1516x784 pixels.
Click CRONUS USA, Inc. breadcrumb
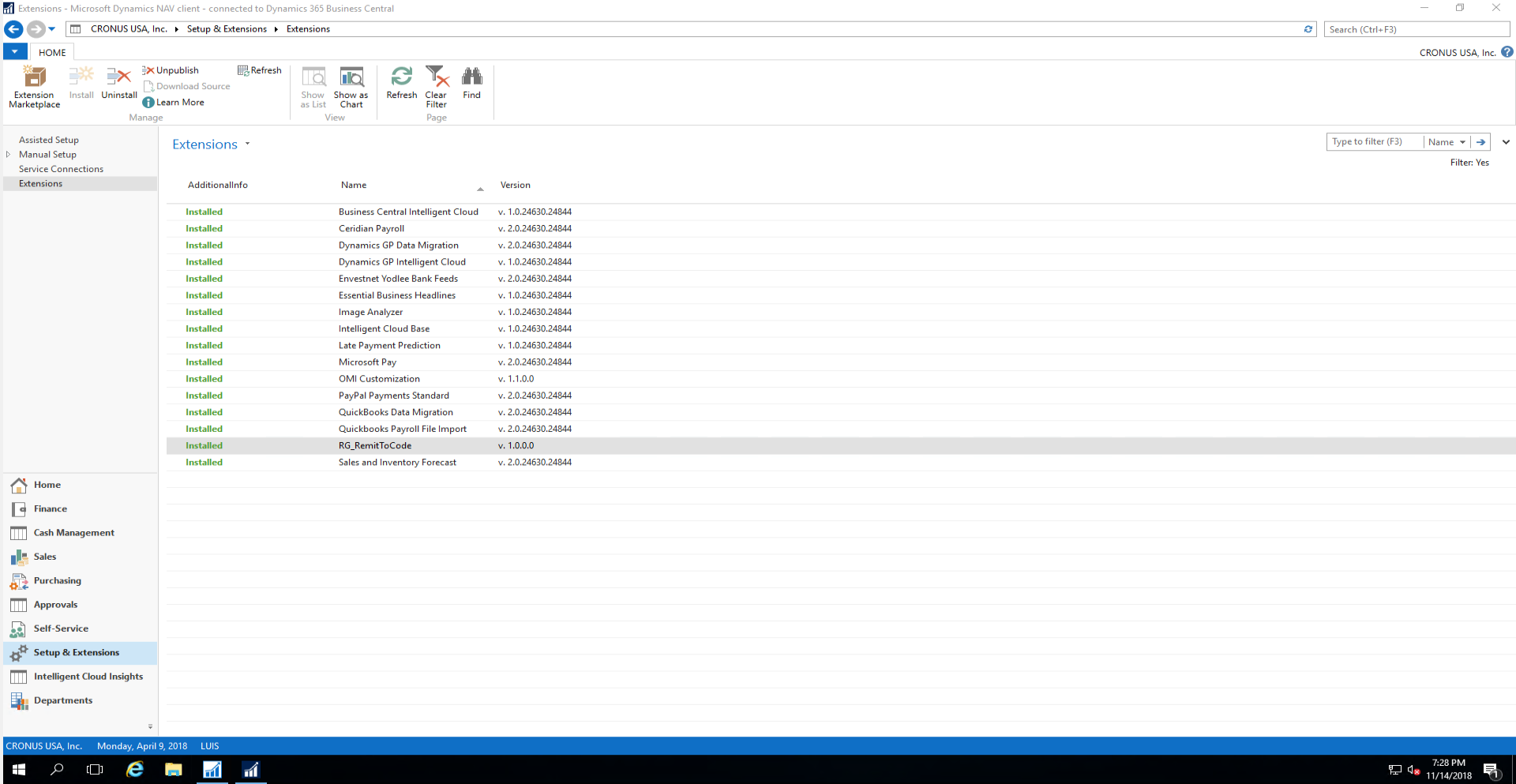coord(129,29)
